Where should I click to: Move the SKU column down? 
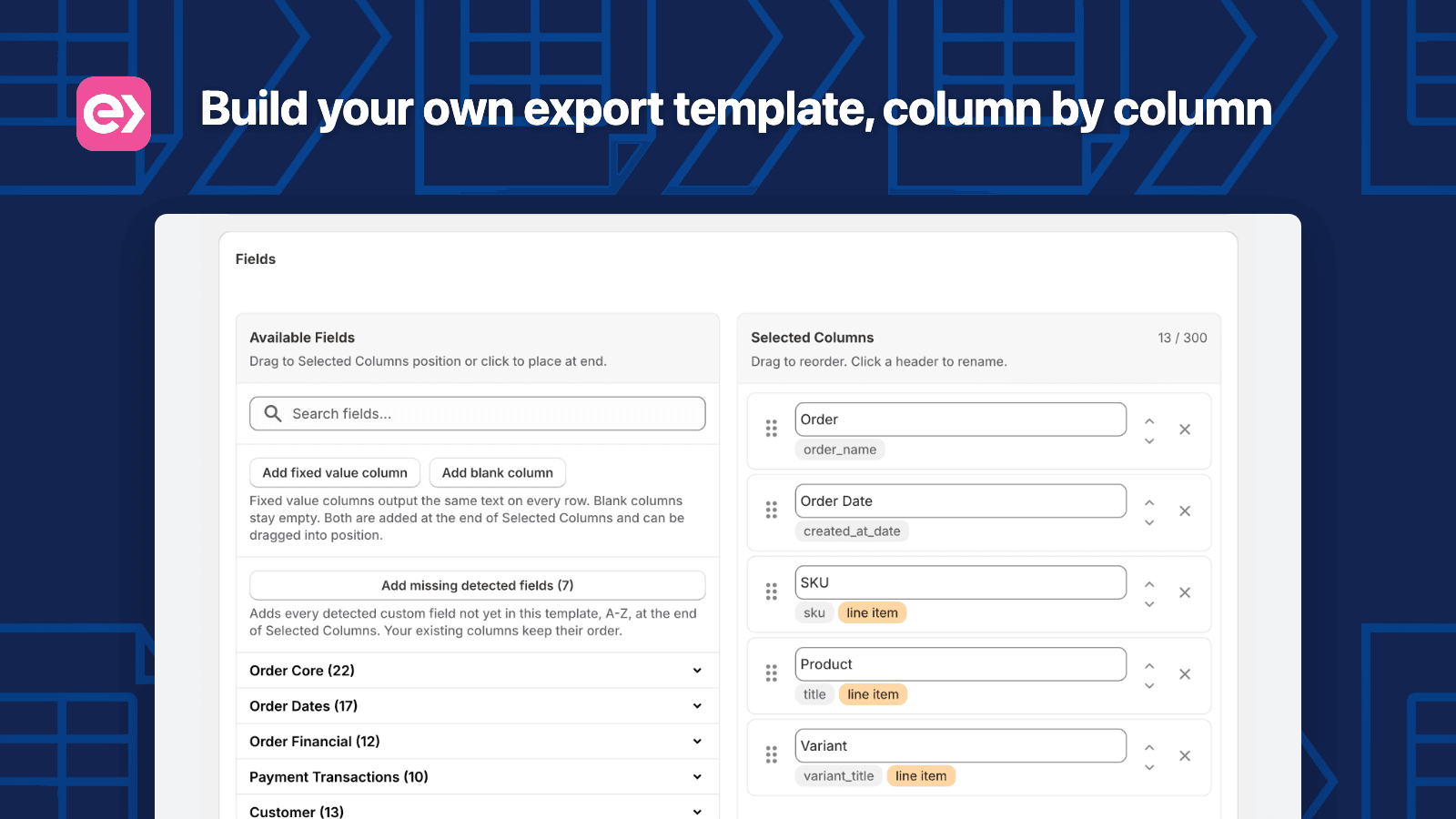[x=1149, y=604]
